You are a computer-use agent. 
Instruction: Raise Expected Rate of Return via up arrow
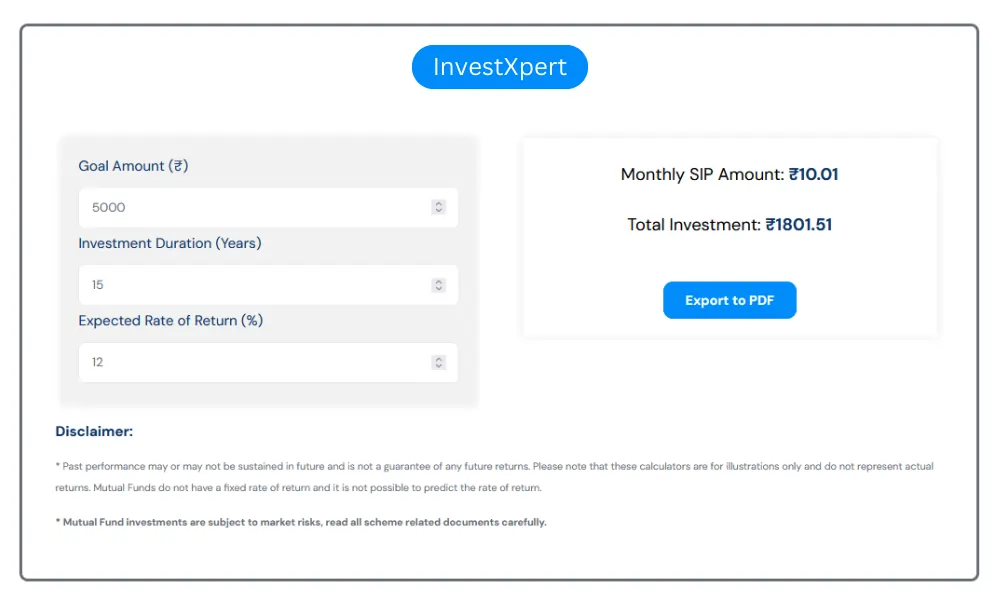point(438,358)
